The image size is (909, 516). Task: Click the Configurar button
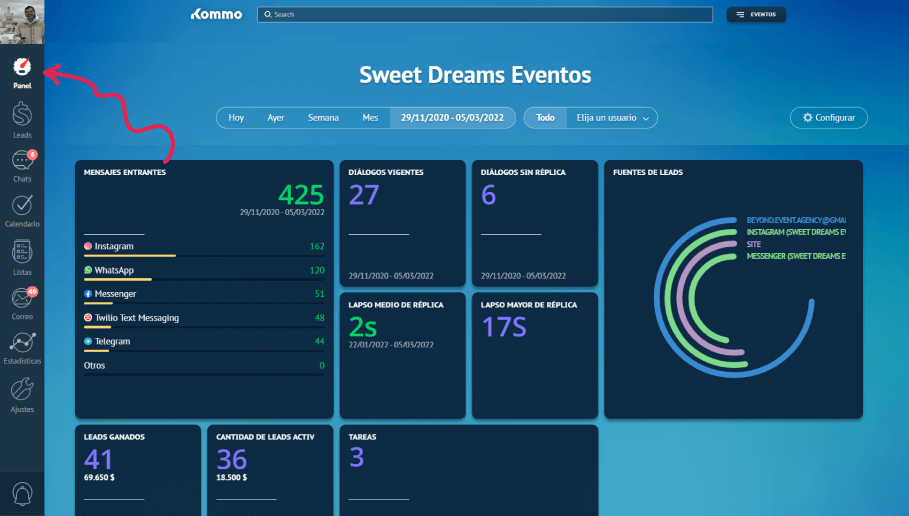coord(828,118)
